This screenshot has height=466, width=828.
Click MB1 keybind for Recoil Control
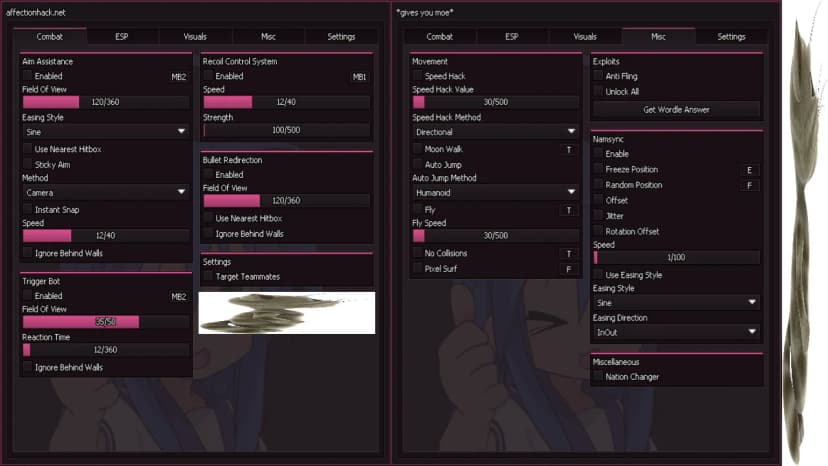[x=359, y=77]
